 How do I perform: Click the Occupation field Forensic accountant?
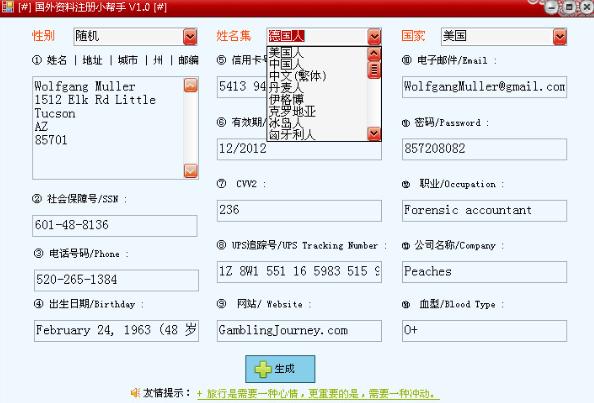point(485,211)
